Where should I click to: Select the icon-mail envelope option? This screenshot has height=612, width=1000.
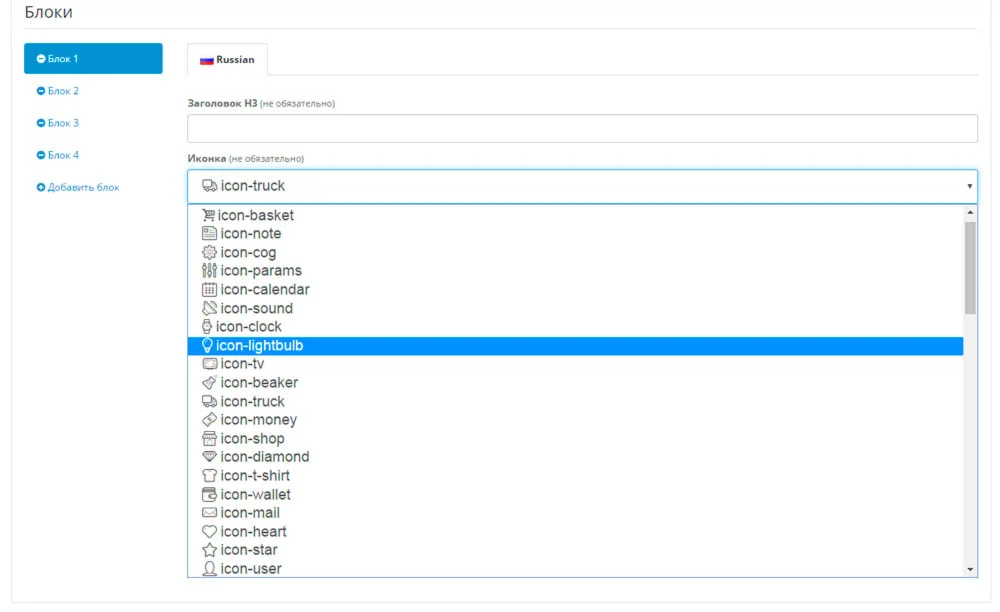click(x=241, y=513)
